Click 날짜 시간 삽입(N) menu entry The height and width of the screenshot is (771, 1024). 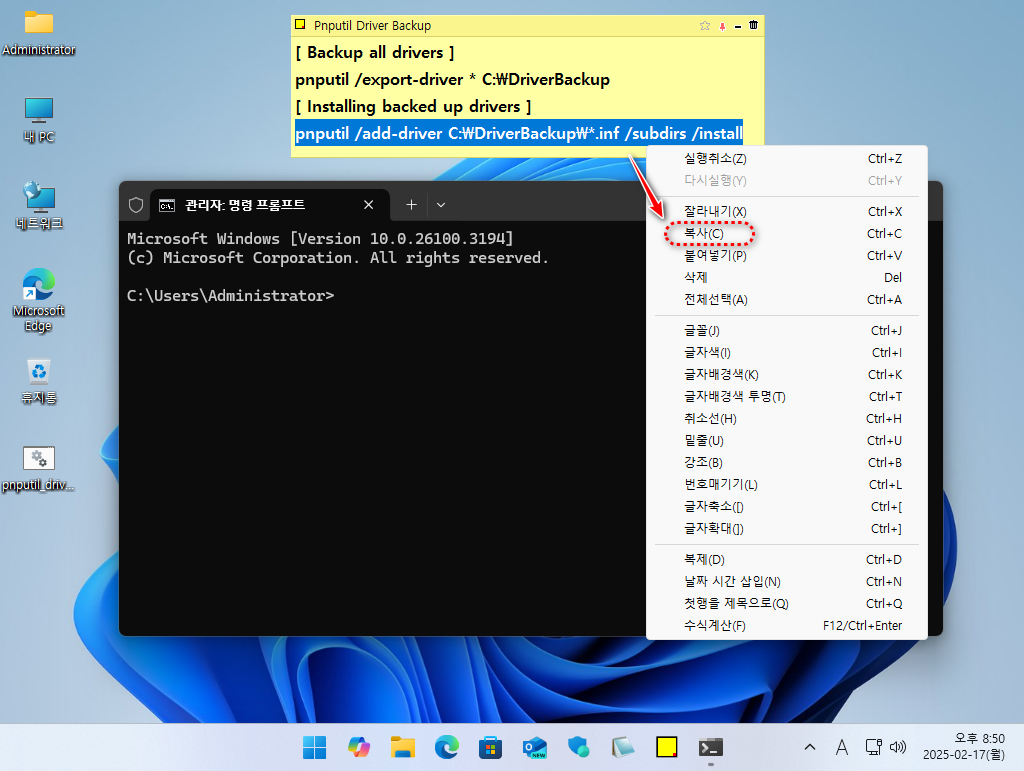786,582
